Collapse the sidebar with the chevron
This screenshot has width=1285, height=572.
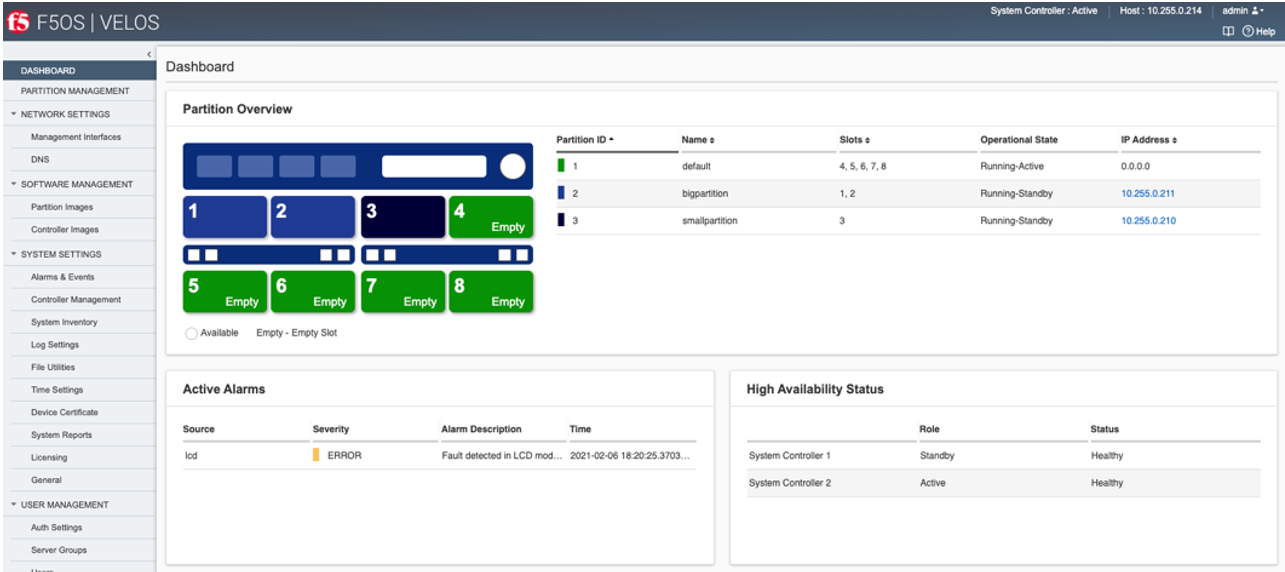click(x=149, y=53)
